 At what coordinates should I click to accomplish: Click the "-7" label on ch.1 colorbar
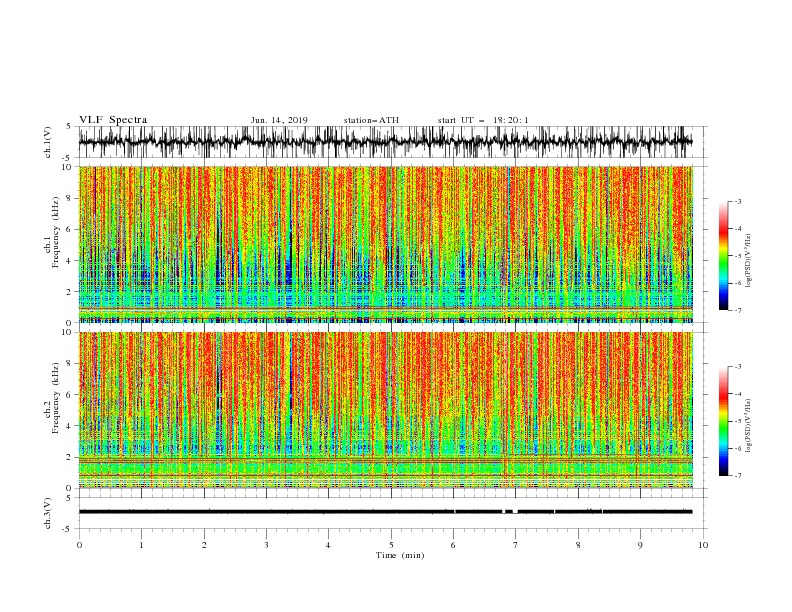click(x=738, y=310)
